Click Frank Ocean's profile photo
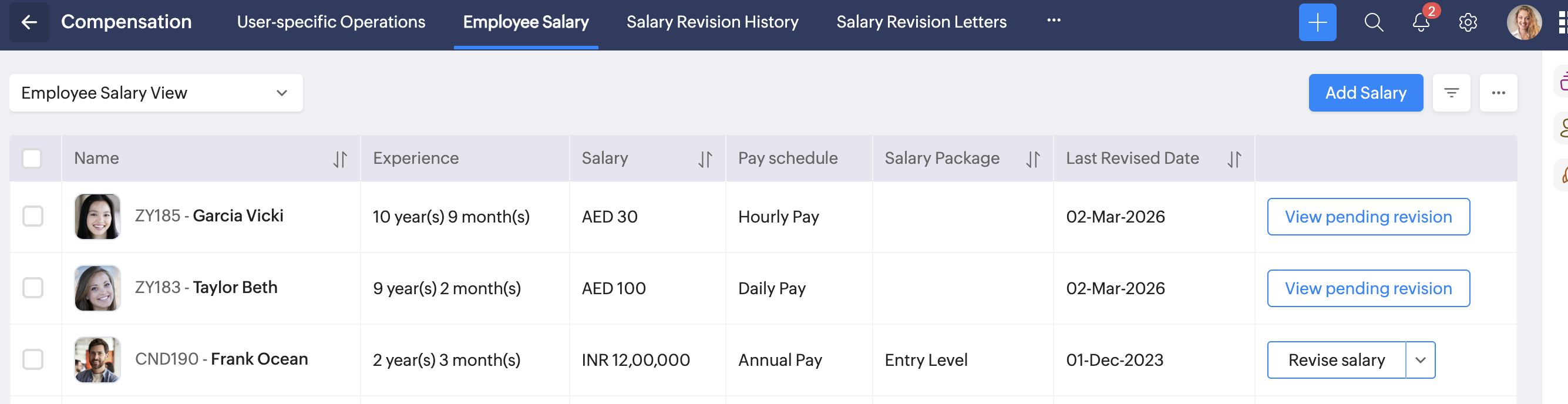The image size is (1568, 404). (x=97, y=359)
